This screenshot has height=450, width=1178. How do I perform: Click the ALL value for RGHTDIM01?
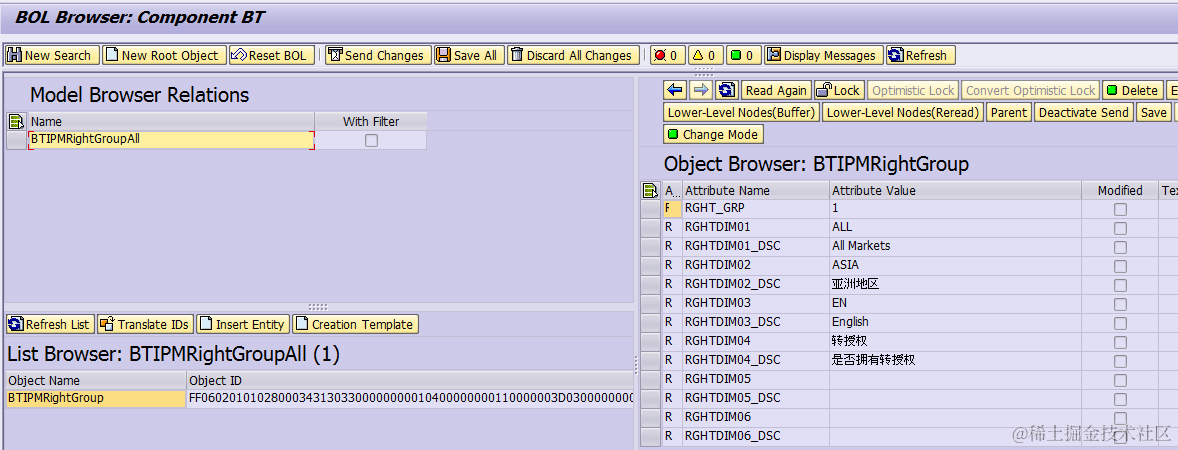pyautogui.click(x=956, y=227)
